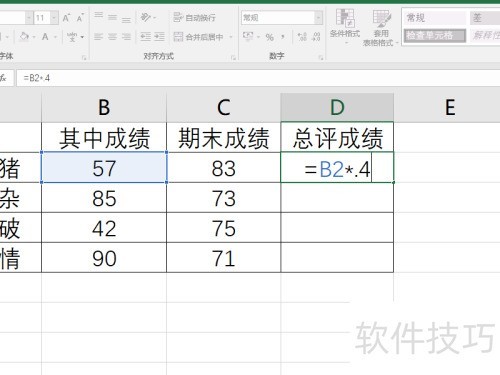Increase the cell indent
The image size is (500, 375).
pos(159,37)
